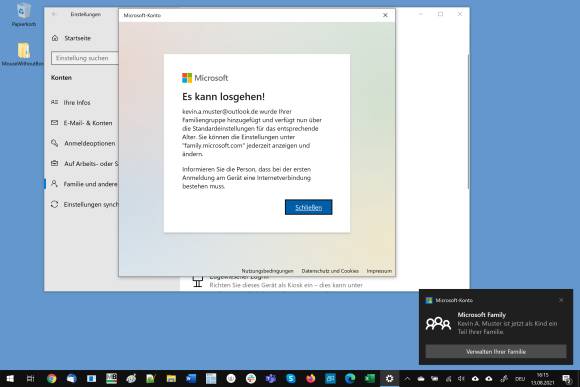Click the Einstellung suchen search field
The width and height of the screenshot is (580, 387).
[x=85, y=58]
